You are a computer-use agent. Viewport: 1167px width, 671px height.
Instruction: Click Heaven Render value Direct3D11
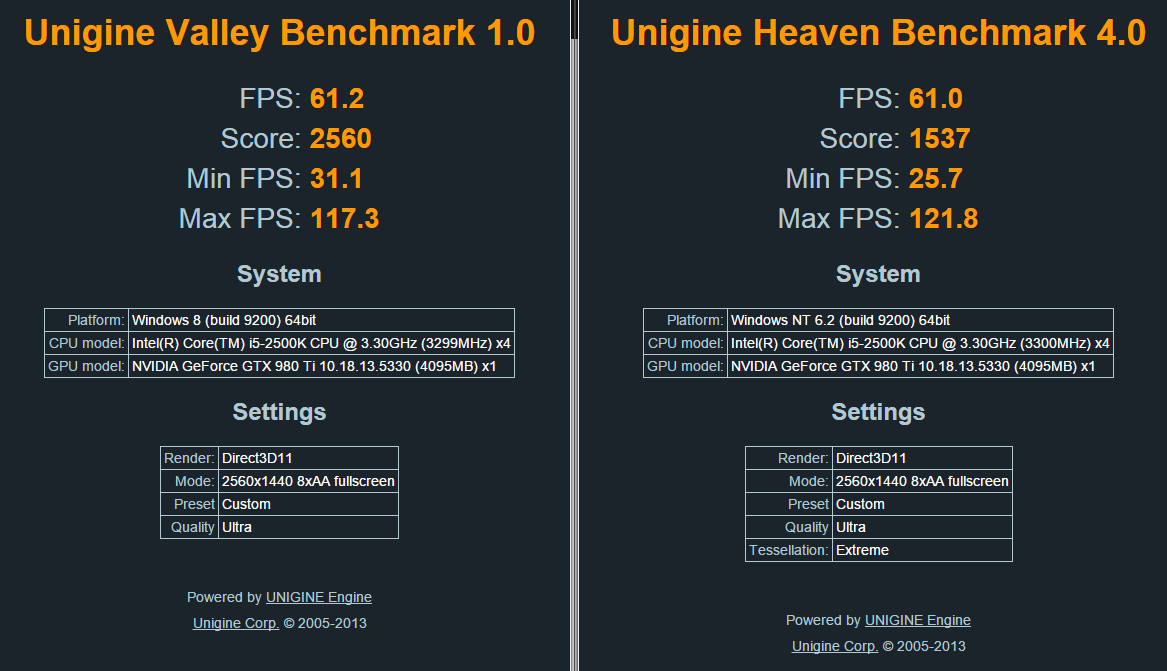pos(922,459)
